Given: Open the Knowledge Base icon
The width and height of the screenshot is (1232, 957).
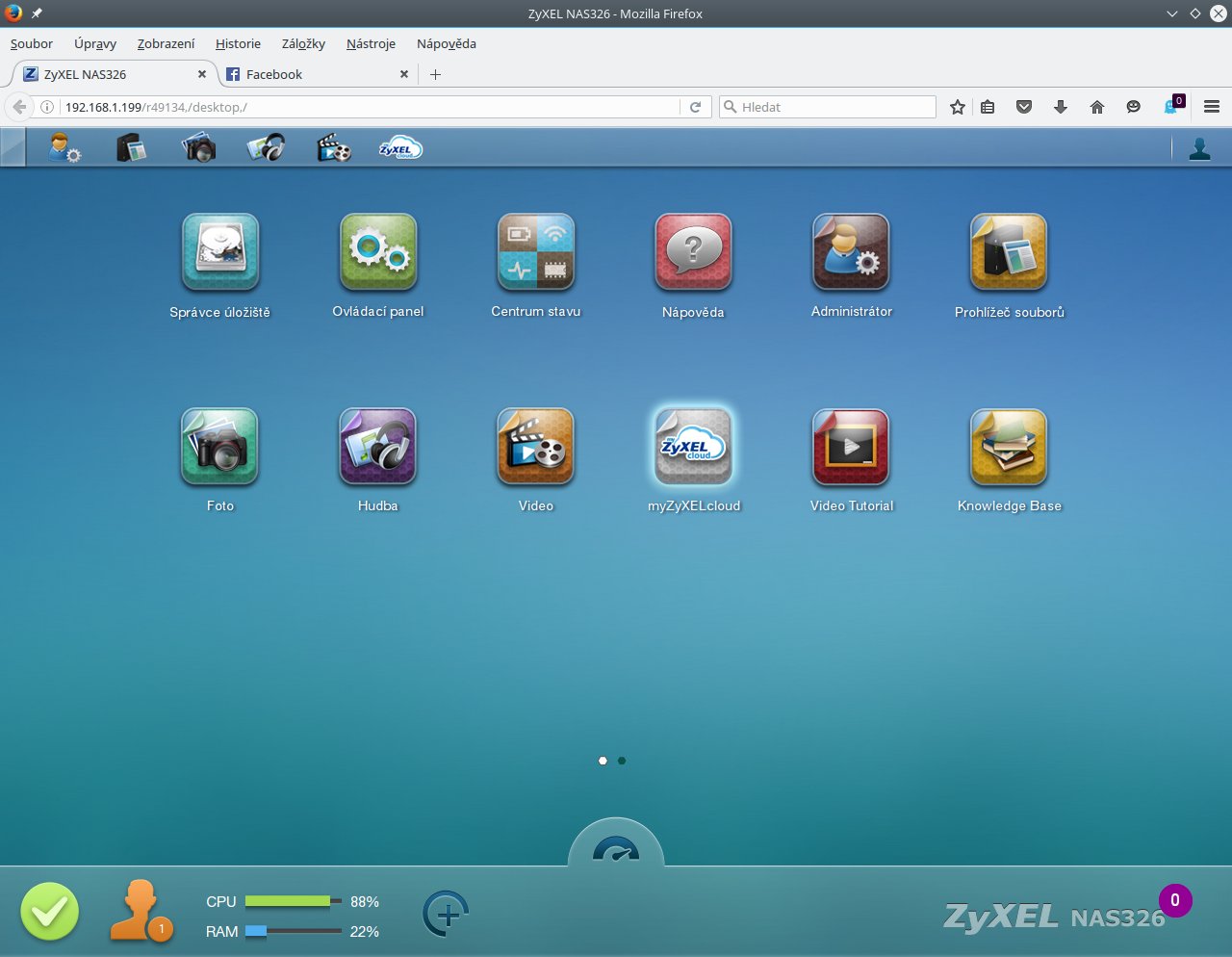Looking at the screenshot, I should [1009, 447].
